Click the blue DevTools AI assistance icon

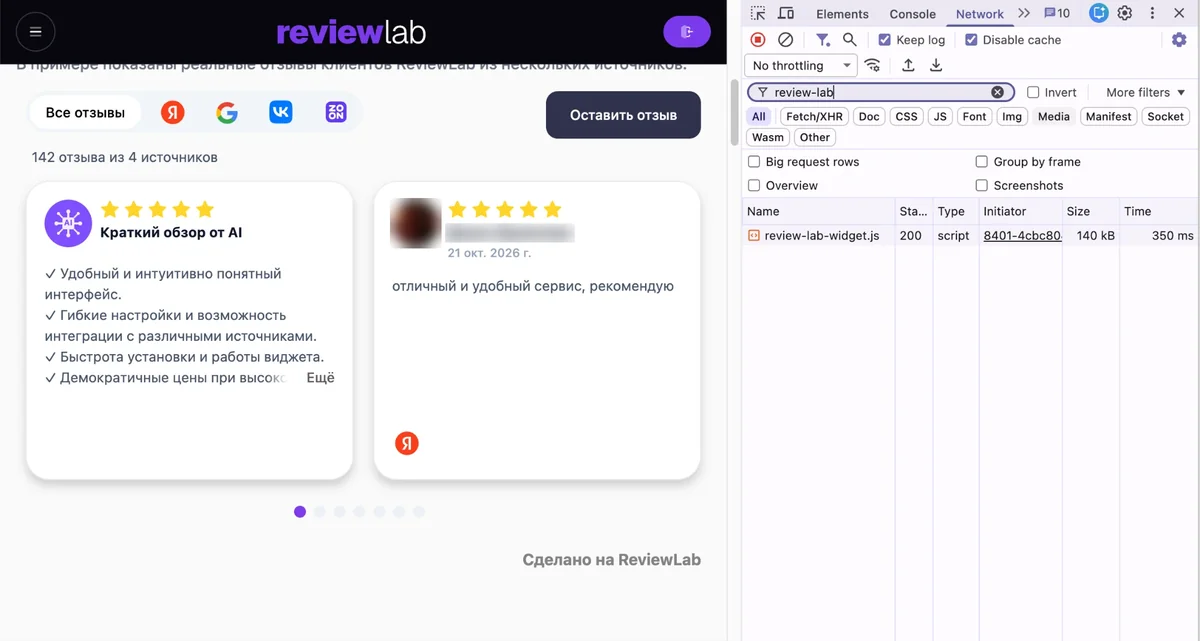pyautogui.click(x=1099, y=13)
